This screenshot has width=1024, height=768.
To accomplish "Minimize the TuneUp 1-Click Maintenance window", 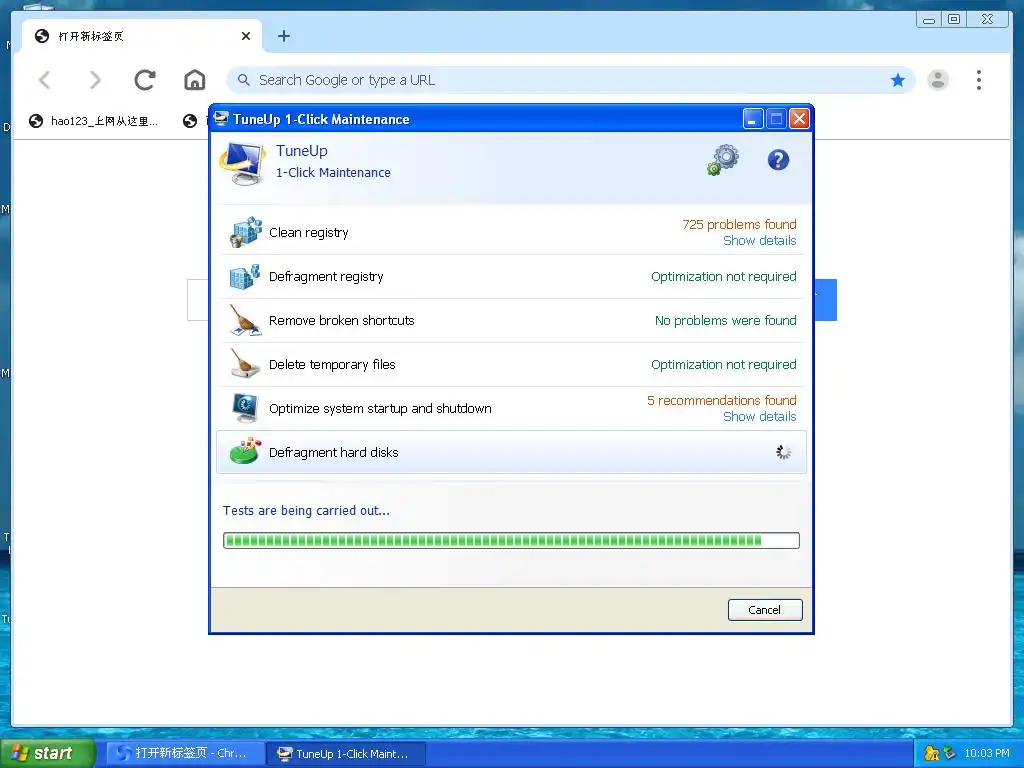I will [752, 119].
